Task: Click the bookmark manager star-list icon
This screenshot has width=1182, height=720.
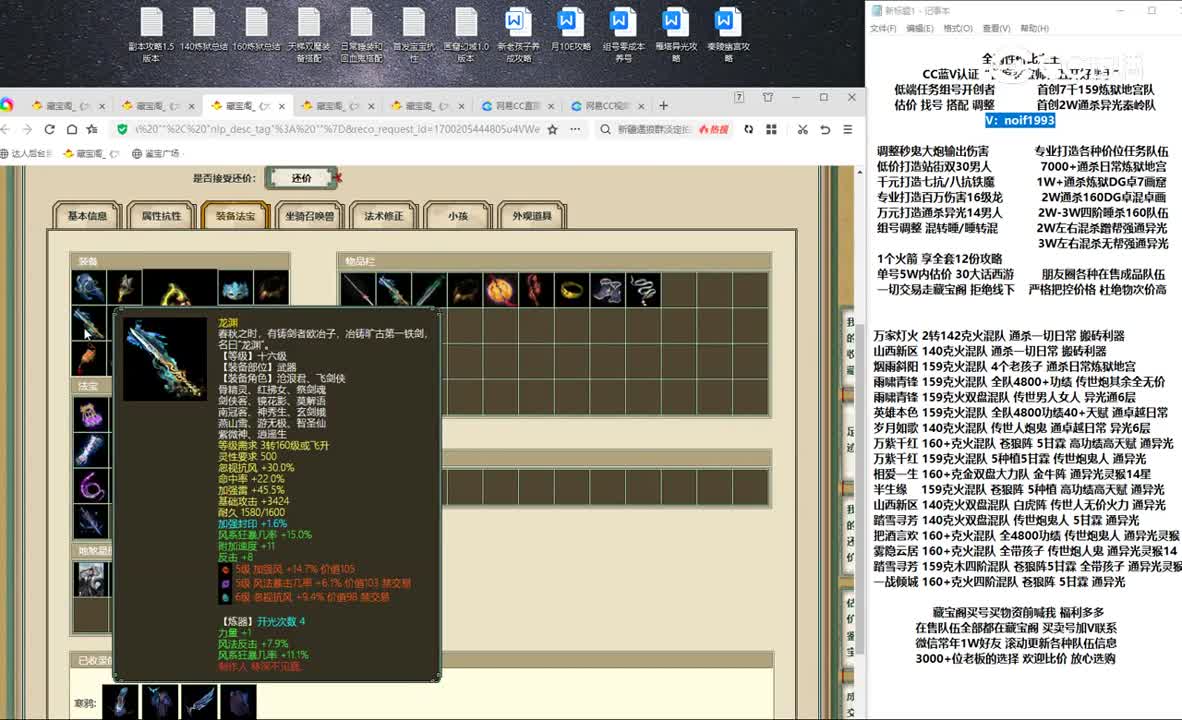Action: pyautogui.click(x=93, y=130)
